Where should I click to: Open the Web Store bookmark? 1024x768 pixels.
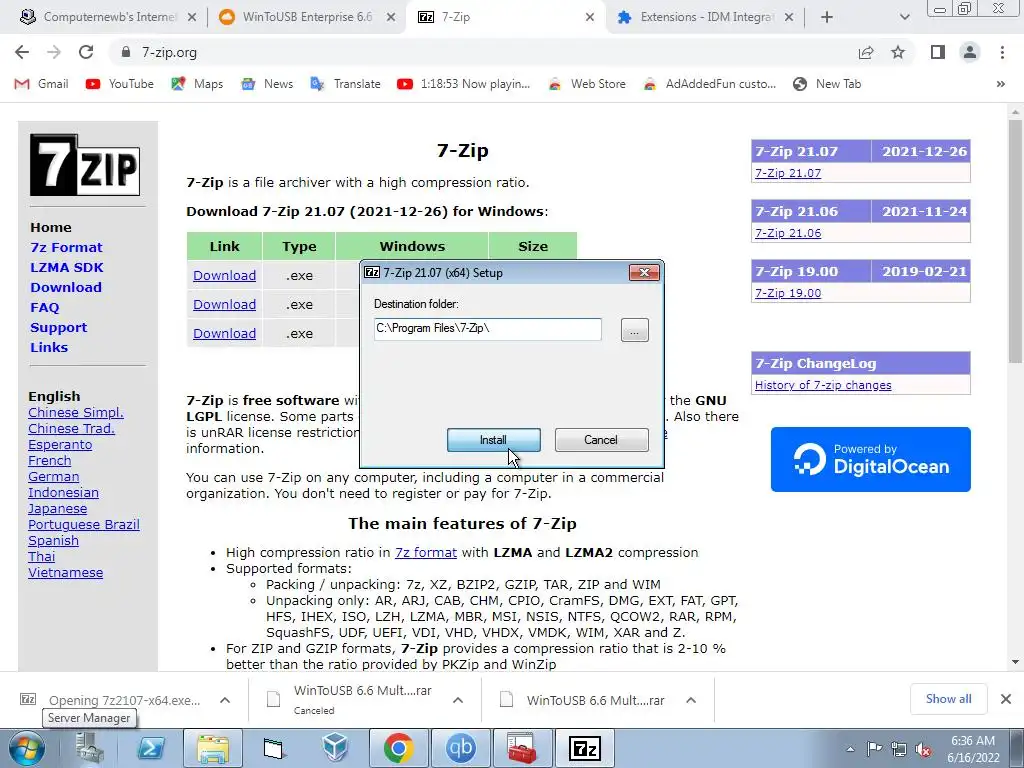coord(586,84)
